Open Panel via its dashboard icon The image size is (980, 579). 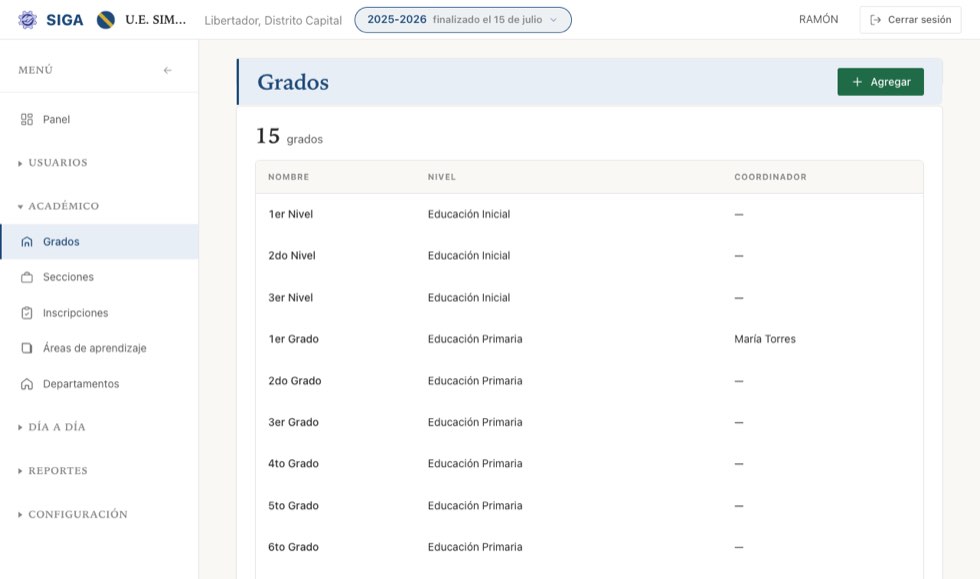click(x=27, y=119)
